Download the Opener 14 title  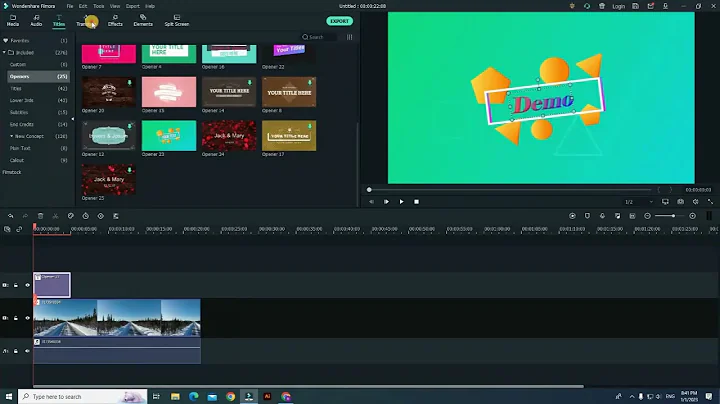(x=249, y=83)
